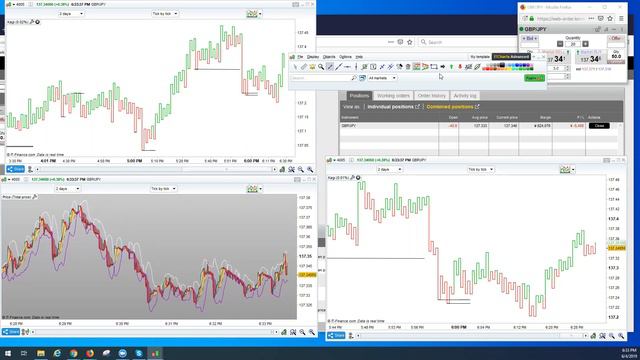This screenshot has height=360, width=640.
Task: Click the red down-arrow sell marker tool
Action: coord(460,67)
